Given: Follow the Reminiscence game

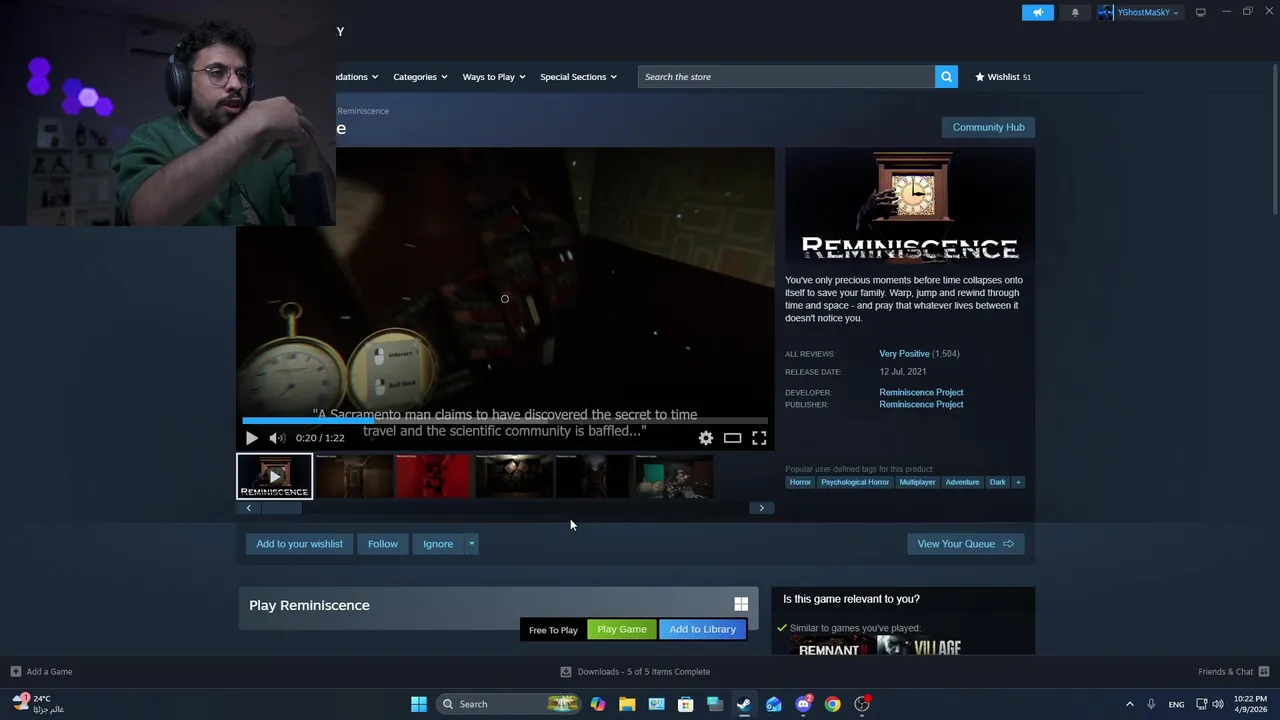Looking at the screenshot, I should coord(382,544).
